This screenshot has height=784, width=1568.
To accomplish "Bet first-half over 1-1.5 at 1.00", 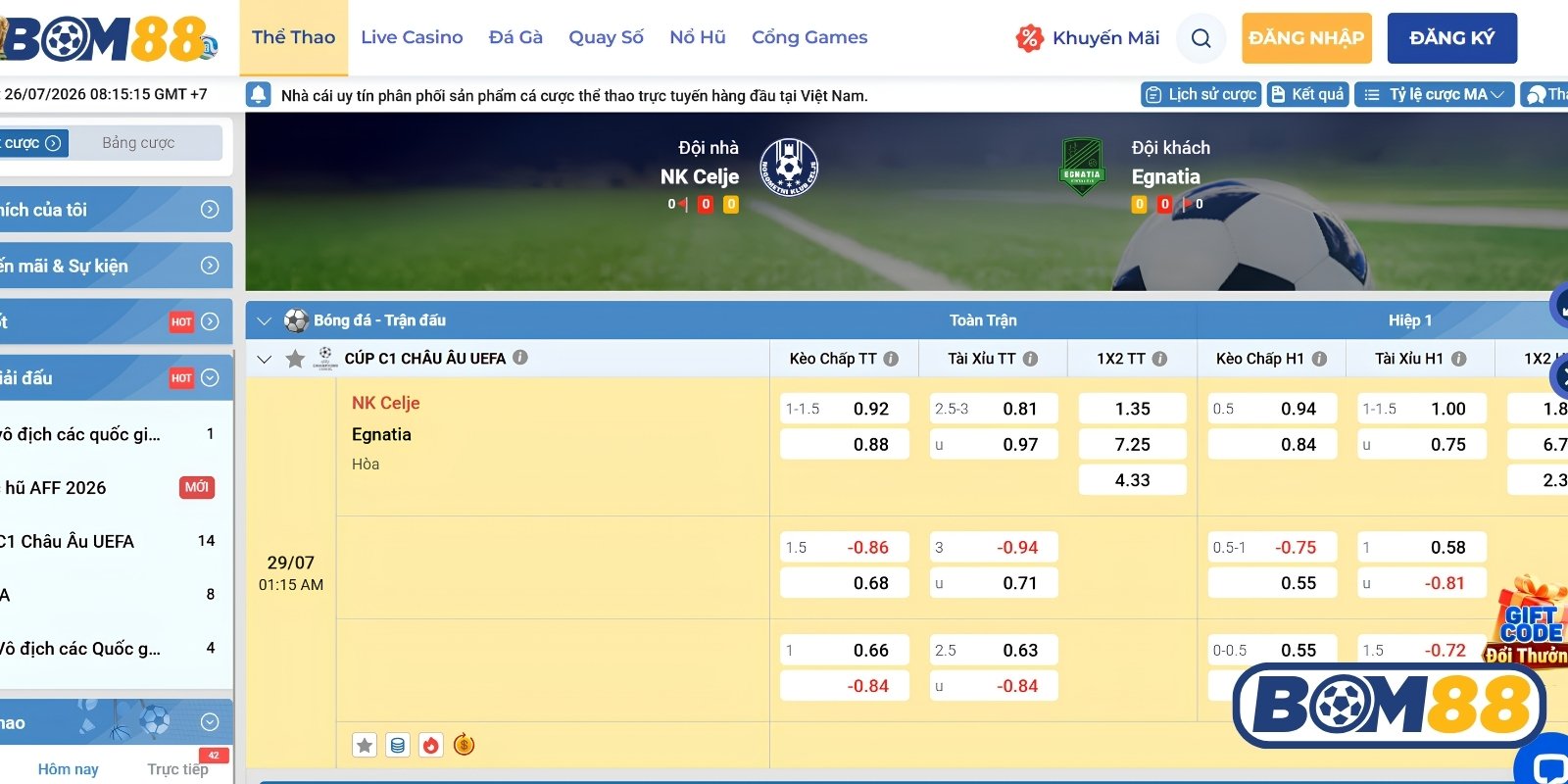I will tap(1422, 409).
